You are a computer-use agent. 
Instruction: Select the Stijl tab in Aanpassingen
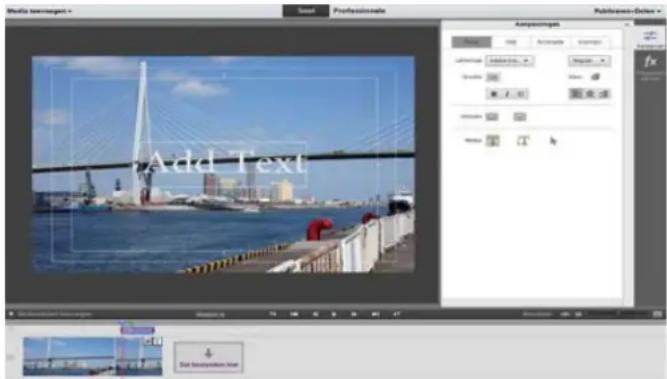(510, 42)
